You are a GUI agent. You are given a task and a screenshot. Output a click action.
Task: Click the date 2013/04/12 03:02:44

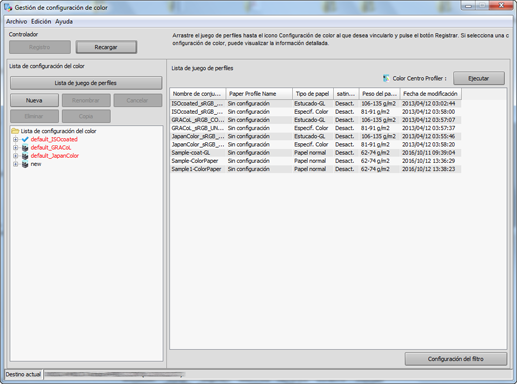[x=428, y=104]
